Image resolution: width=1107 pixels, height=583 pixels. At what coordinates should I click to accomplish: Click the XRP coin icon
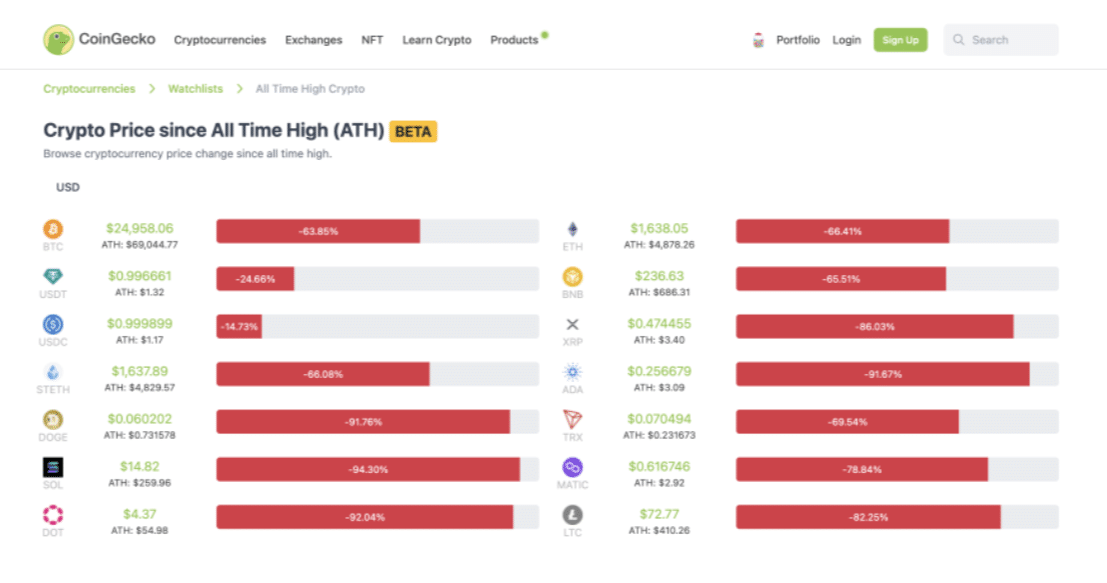coord(573,324)
